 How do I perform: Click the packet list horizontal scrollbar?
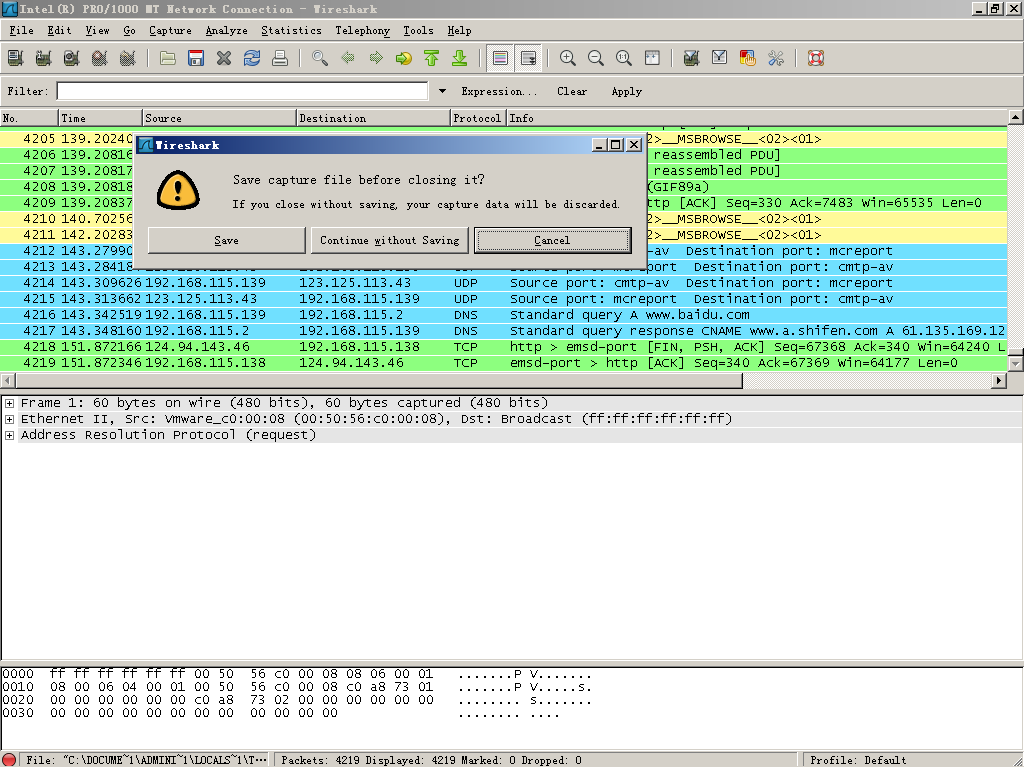click(x=379, y=380)
